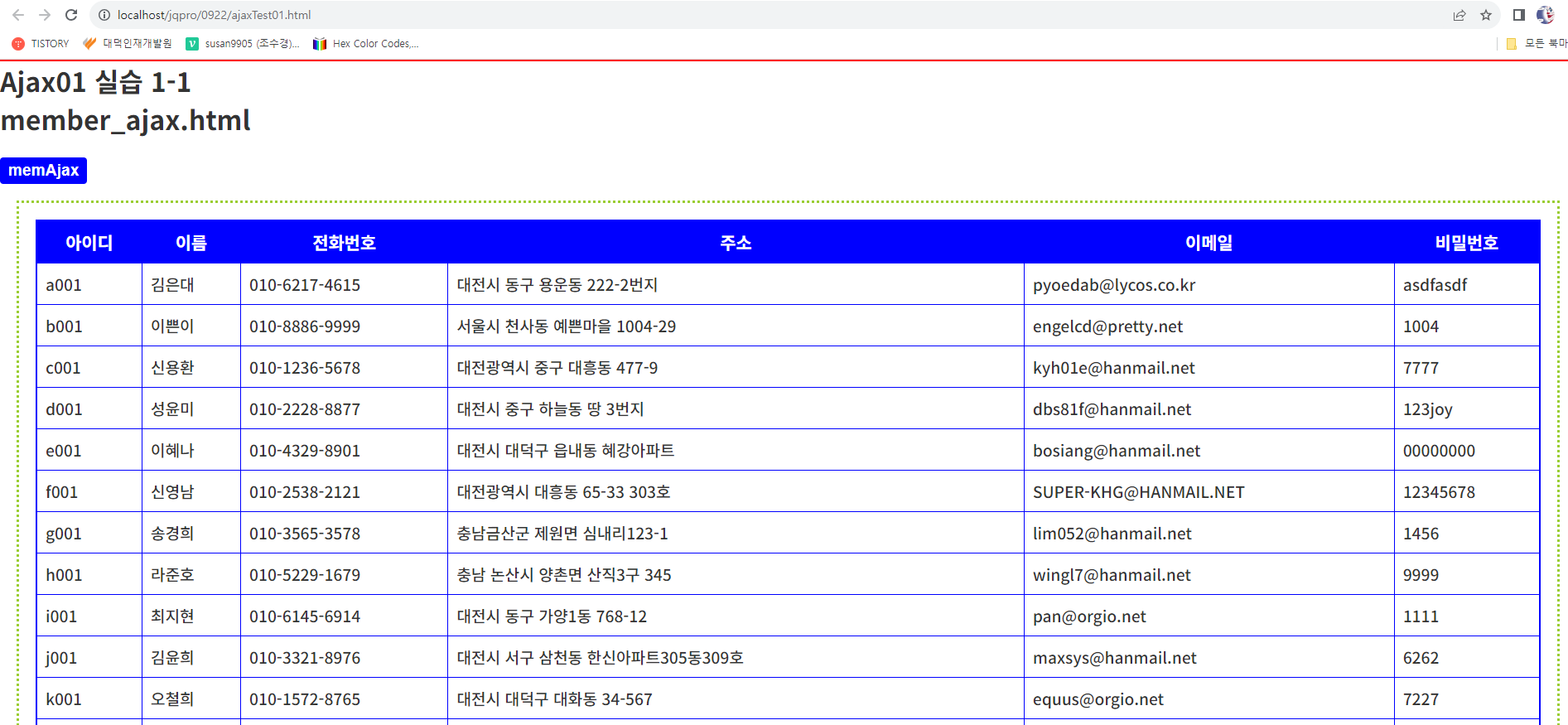The height and width of the screenshot is (725, 1568).
Task: Go forward in browser history
Action: tap(45, 15)
